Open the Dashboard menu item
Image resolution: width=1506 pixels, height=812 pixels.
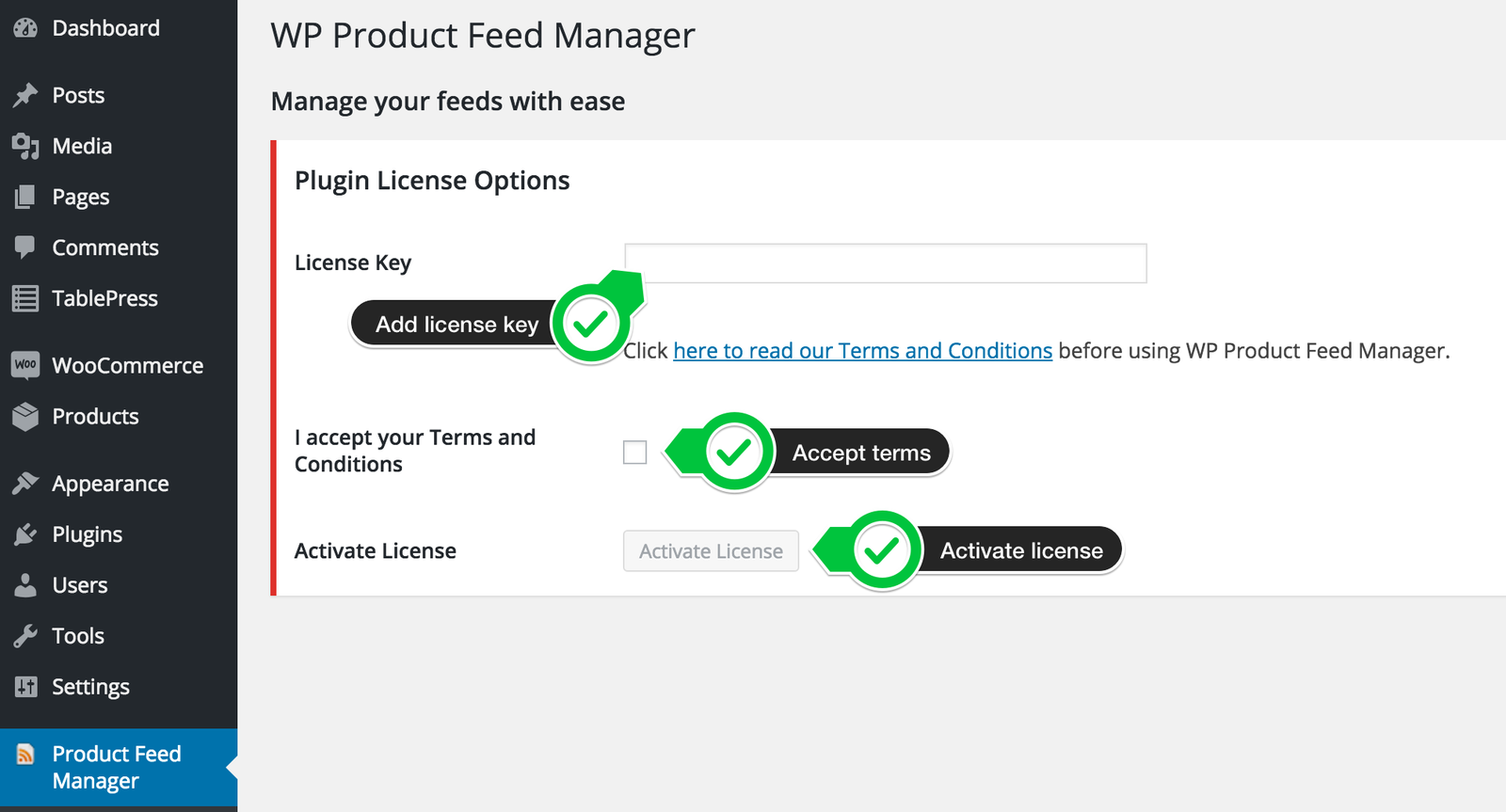coord(119,28)
